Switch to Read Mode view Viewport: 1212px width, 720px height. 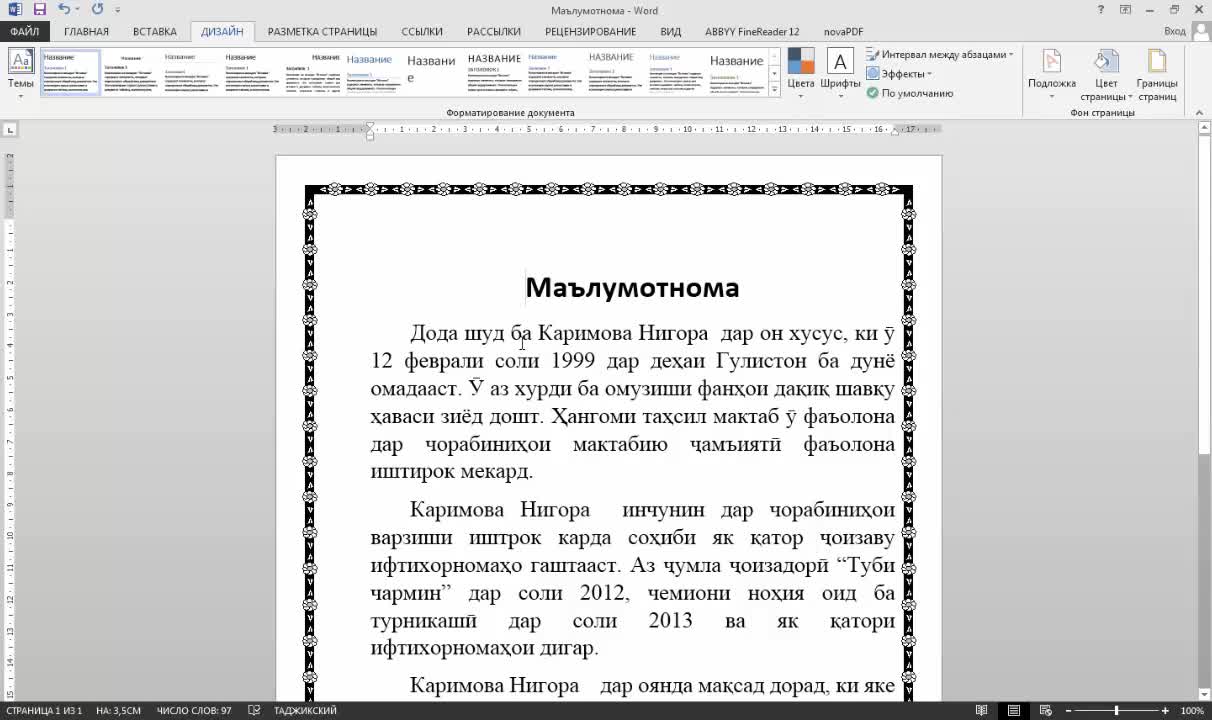point(981,711)
